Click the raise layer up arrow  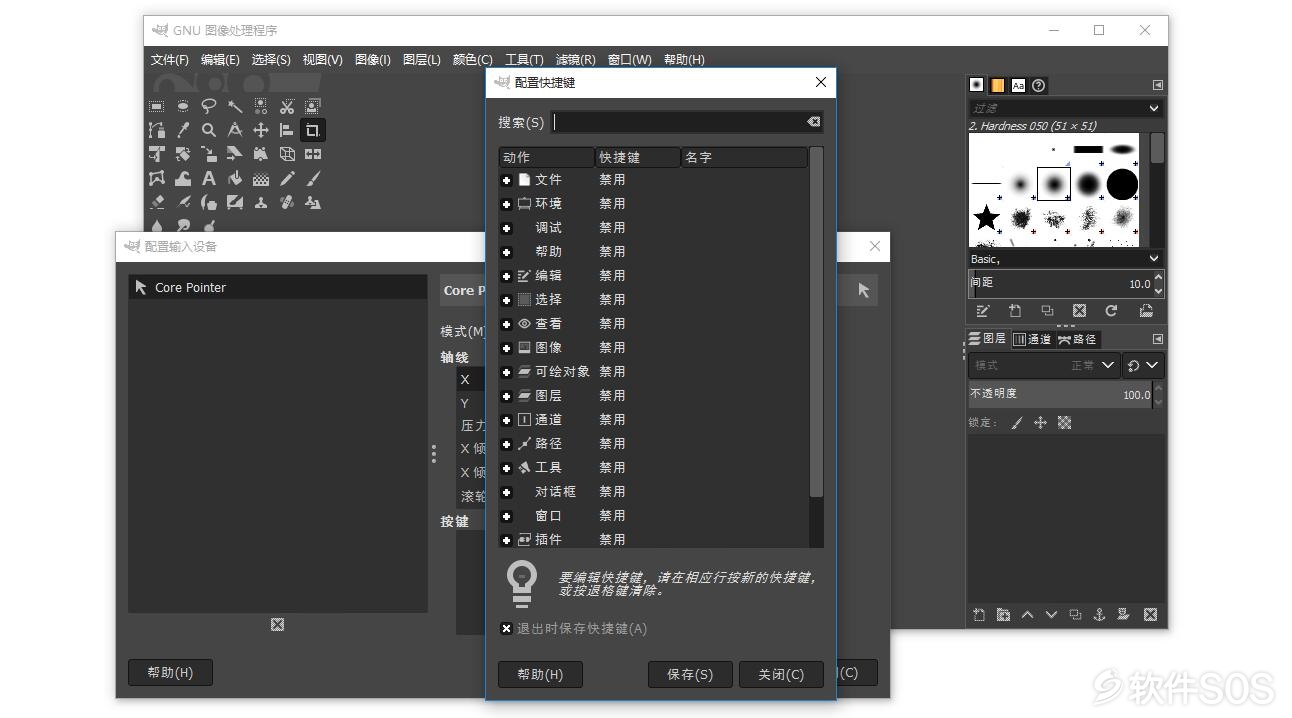click(x=1027, y=614)
